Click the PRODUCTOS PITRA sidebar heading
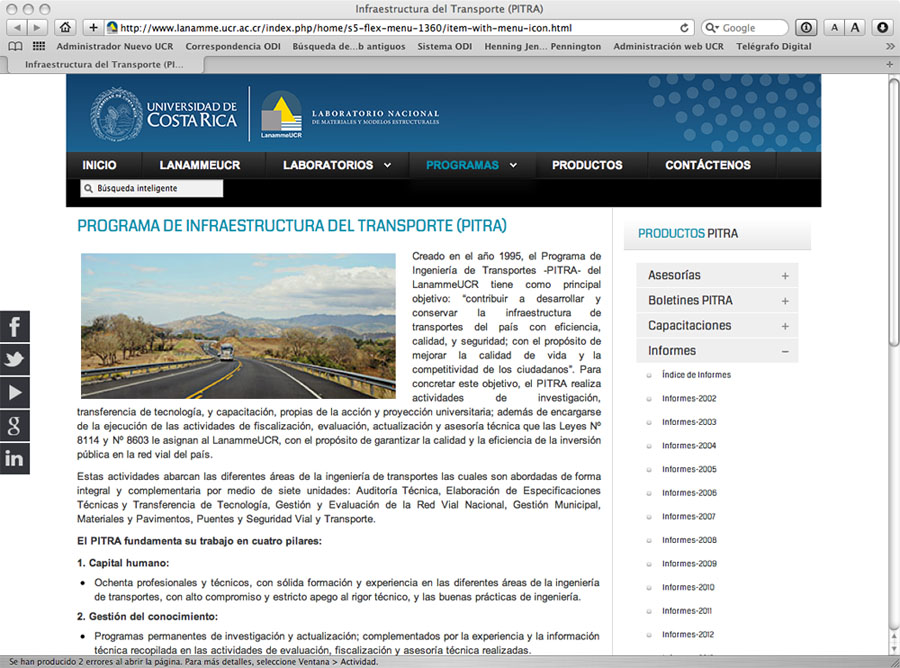900x668 pixels. (688, 234)
